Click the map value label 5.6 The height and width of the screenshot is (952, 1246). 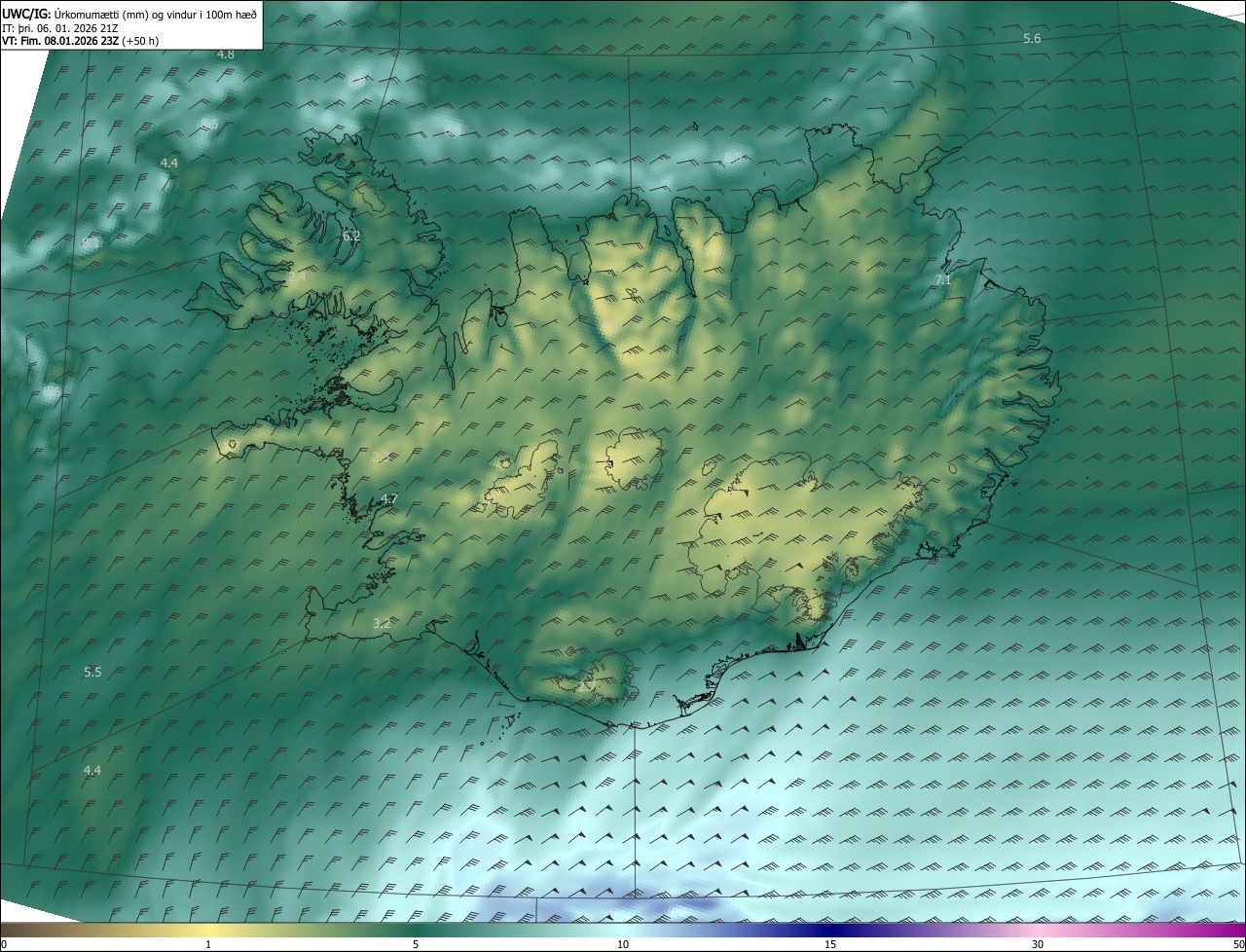pyautogui.click(x=1032, y=39)
